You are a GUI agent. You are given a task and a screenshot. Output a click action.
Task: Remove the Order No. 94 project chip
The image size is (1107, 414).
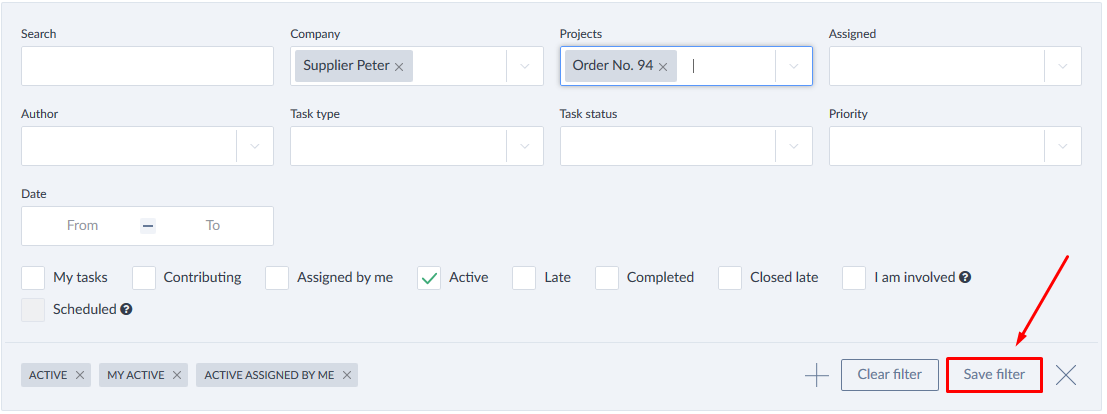663,67
